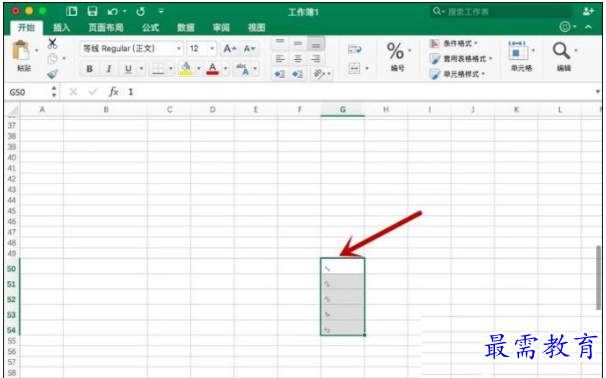
Task: Toggle Italic formatting
Action: pos(109,69)
